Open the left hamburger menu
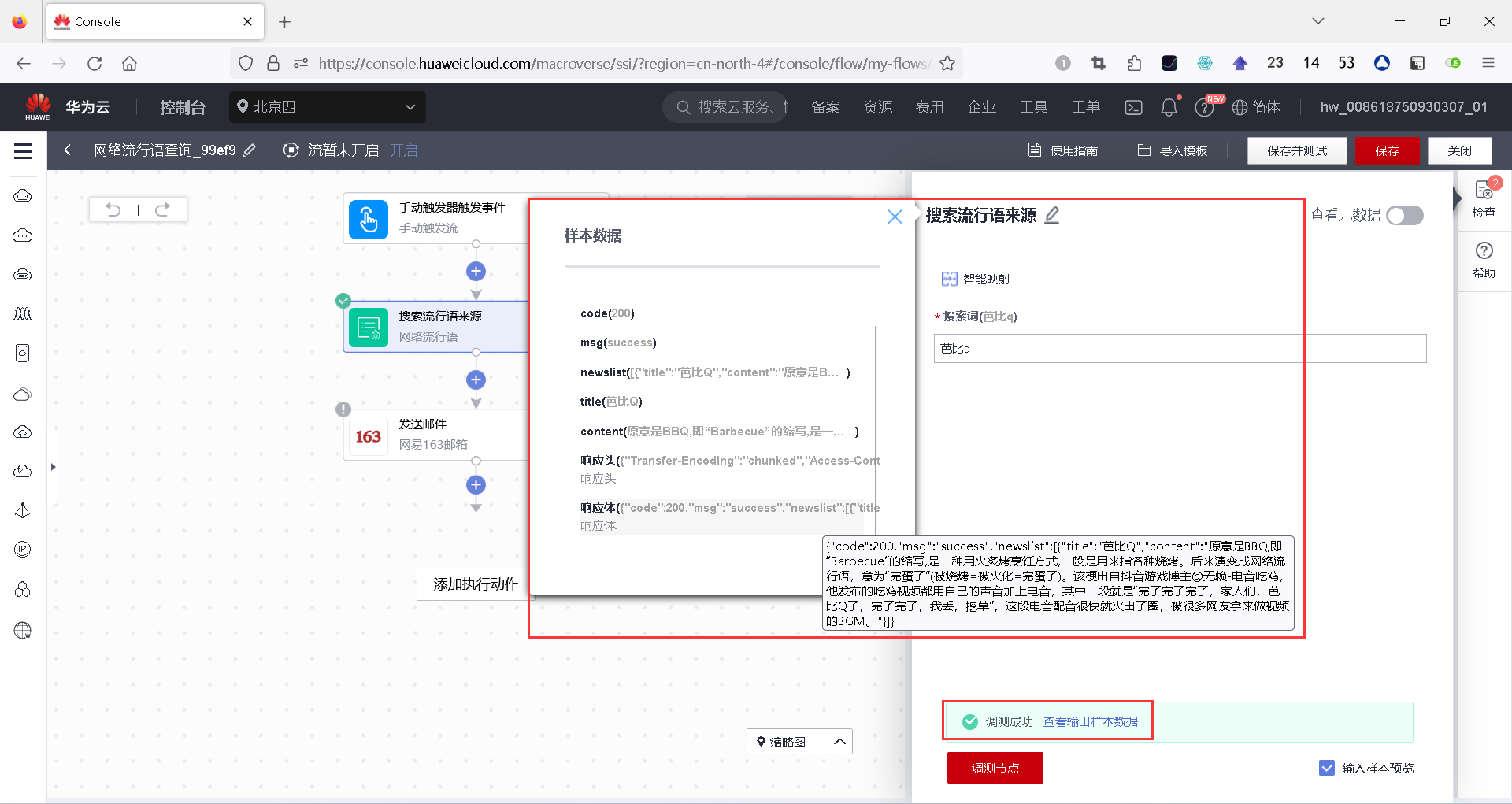The width and height of the screenshot is (1512, 804). [x=24, y=150]
